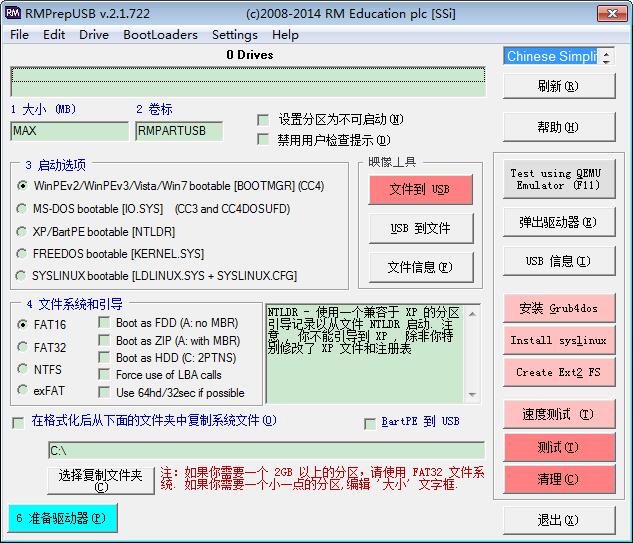
Task: Click the 弹出驱动器 (E) eject button
Action: point(559,222)
